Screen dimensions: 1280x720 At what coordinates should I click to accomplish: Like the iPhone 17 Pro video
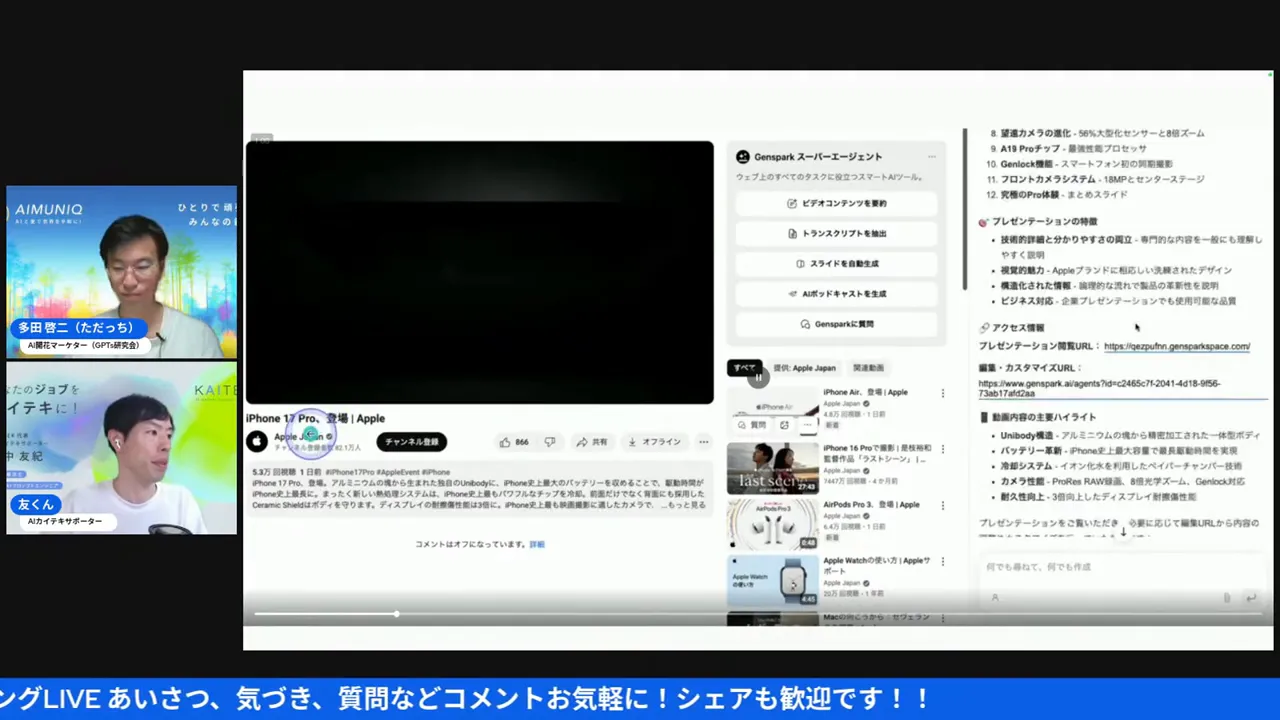514,442
